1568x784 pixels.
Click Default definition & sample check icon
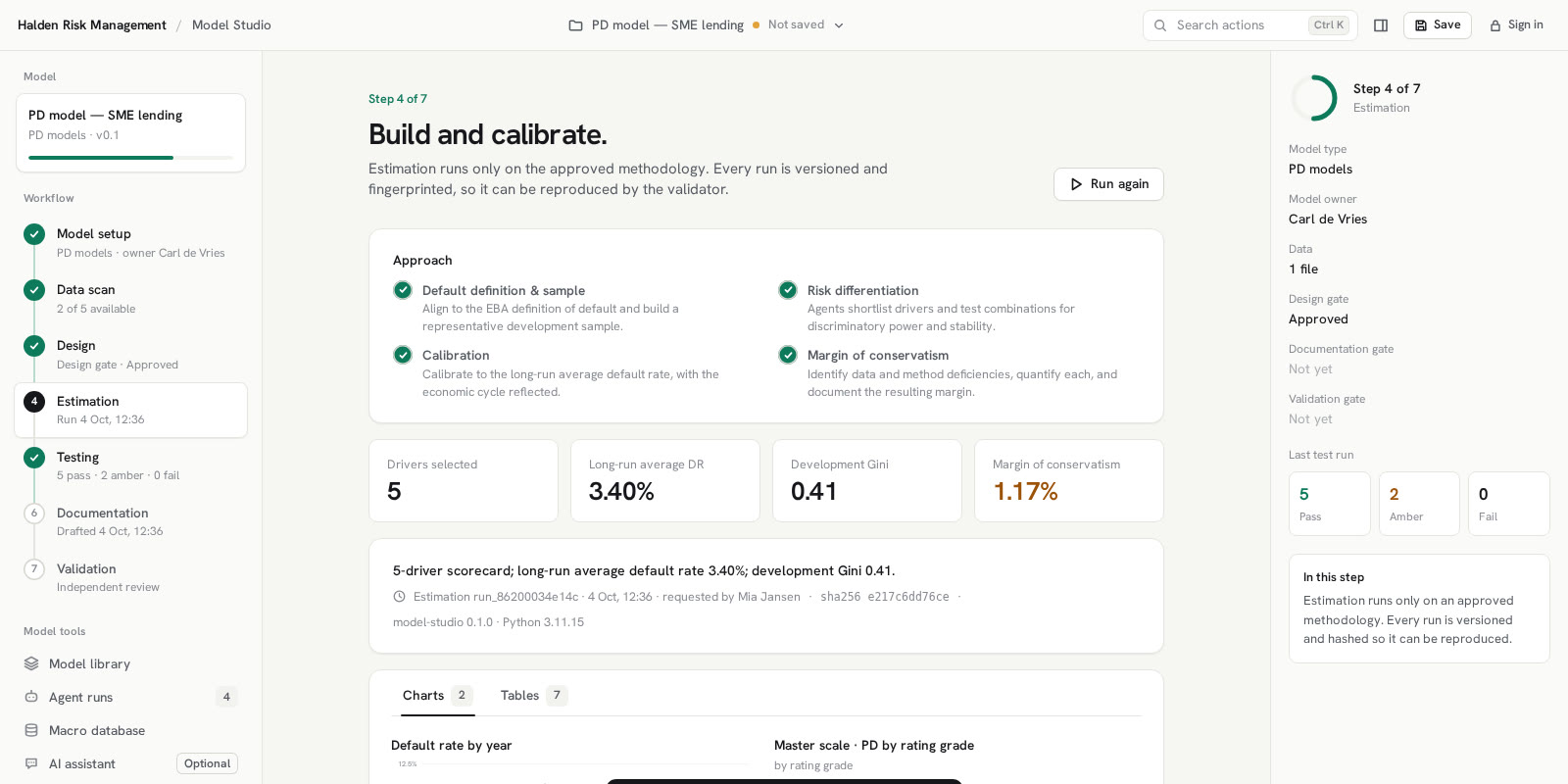tap(403, 290)
